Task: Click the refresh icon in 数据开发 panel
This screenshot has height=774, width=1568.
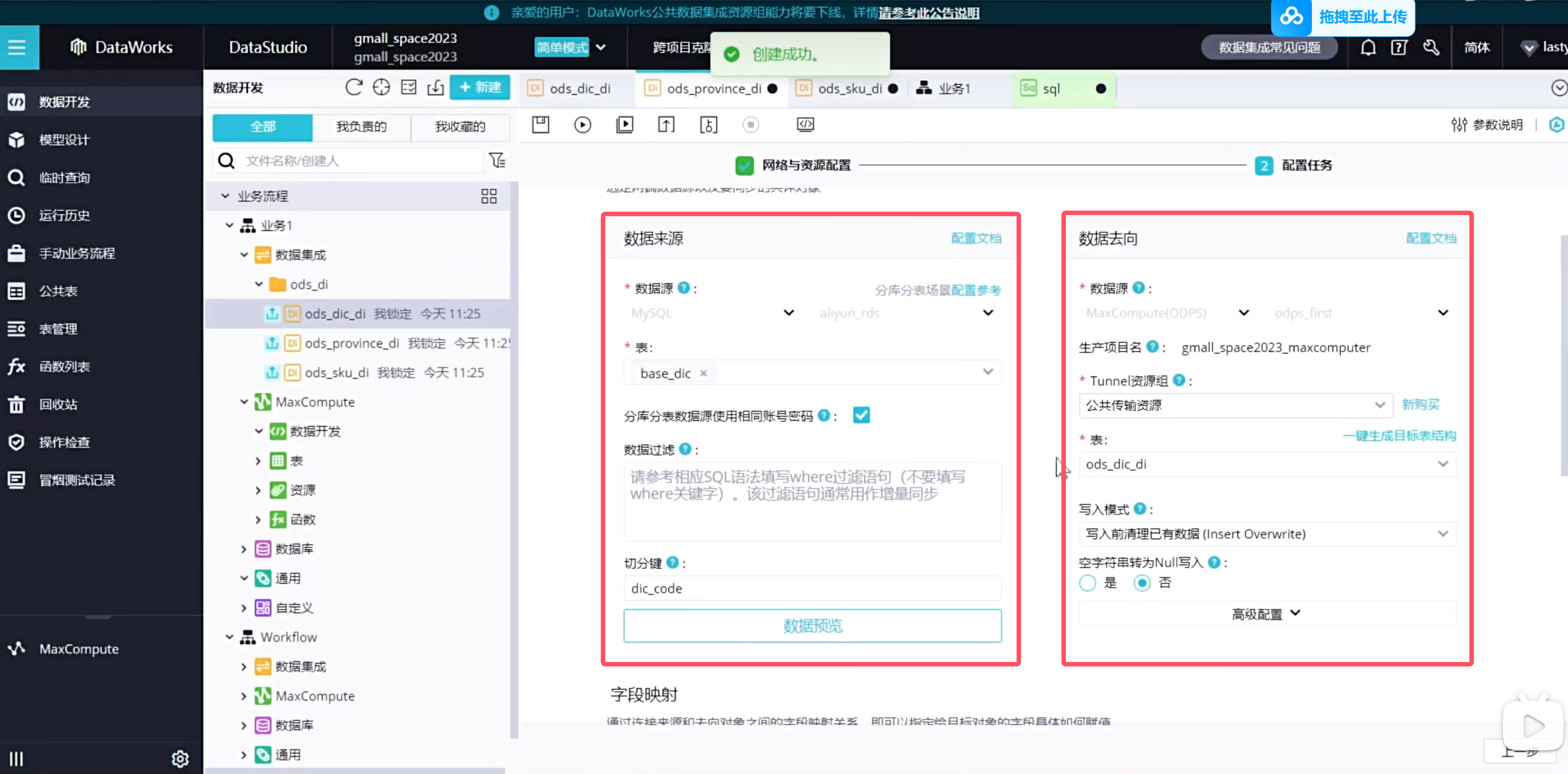Action: pos(353,87)
